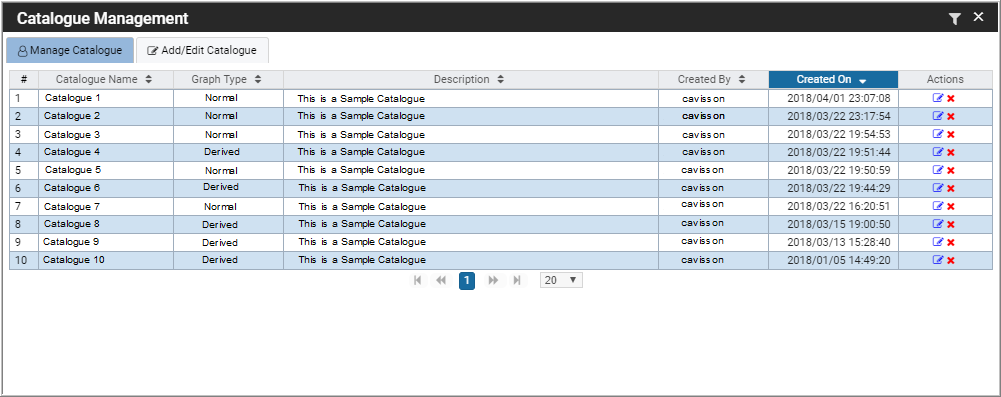Remove Catalogue 5 via red delete icon
The image size is (1001, 397).
click(x=951, y=170)
